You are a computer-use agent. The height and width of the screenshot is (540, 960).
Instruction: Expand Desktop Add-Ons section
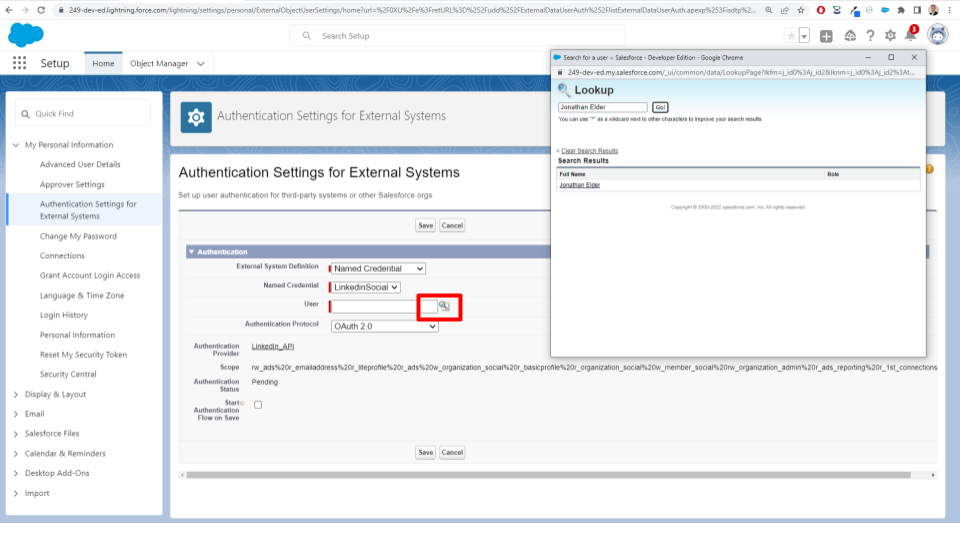[16, 473]
